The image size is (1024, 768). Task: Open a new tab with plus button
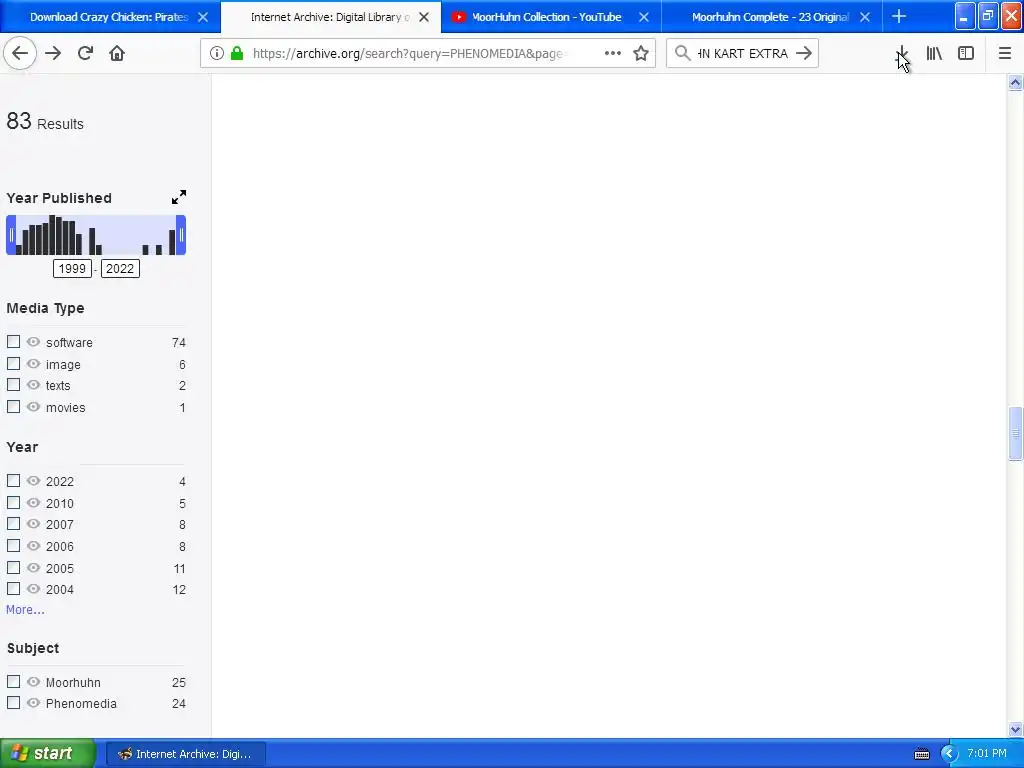[x=899, y=17]
